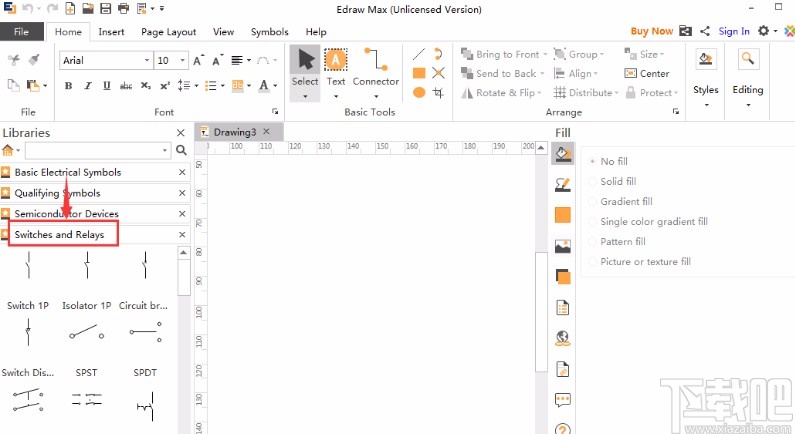Expand font color dropdown arrow
795x434 pixels.
click(275, 86)
